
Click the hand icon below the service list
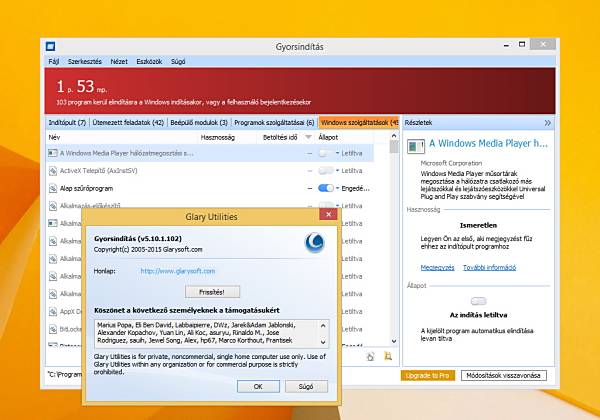click(x=370, y=357)
